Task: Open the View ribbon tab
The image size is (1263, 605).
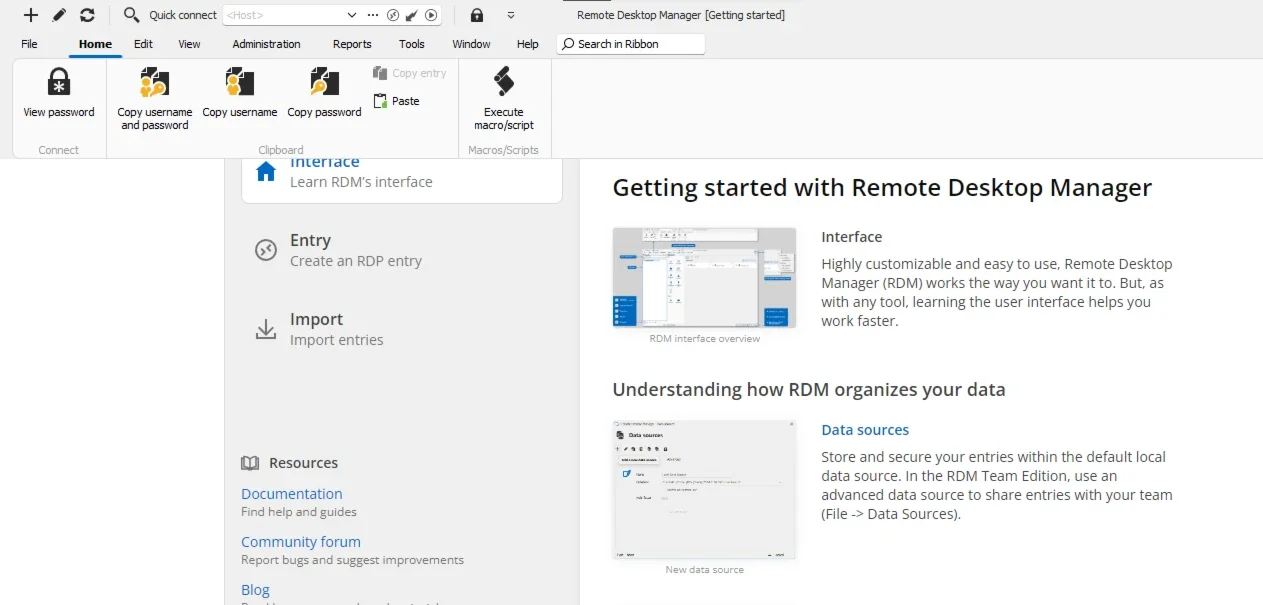Action: [189, 44]
